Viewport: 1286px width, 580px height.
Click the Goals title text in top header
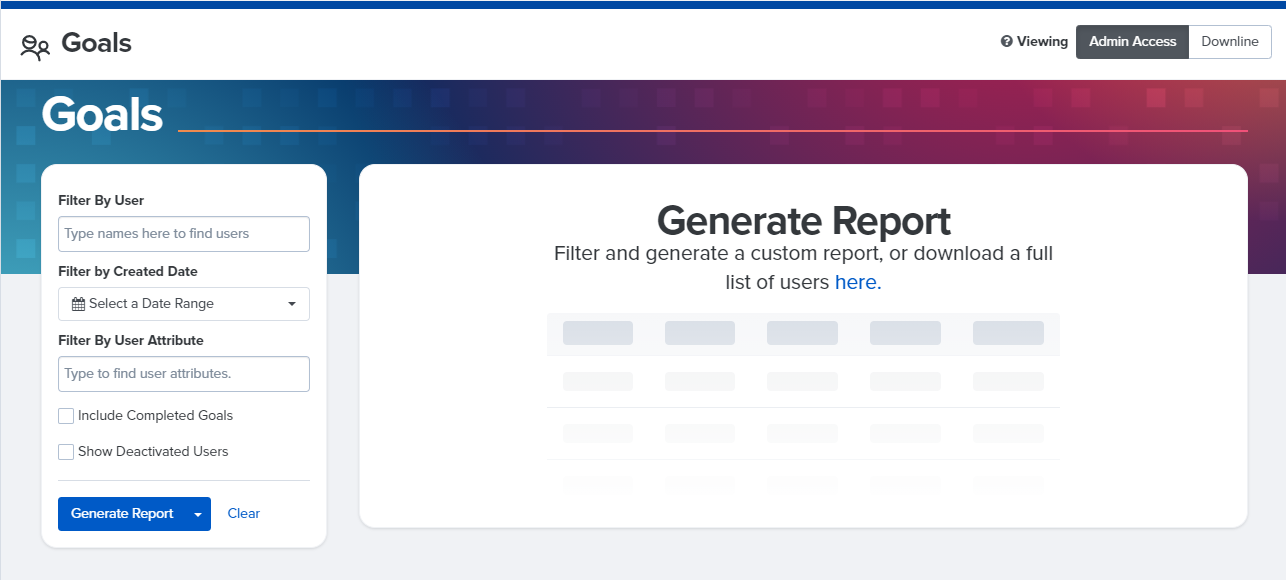click(96, 43)
